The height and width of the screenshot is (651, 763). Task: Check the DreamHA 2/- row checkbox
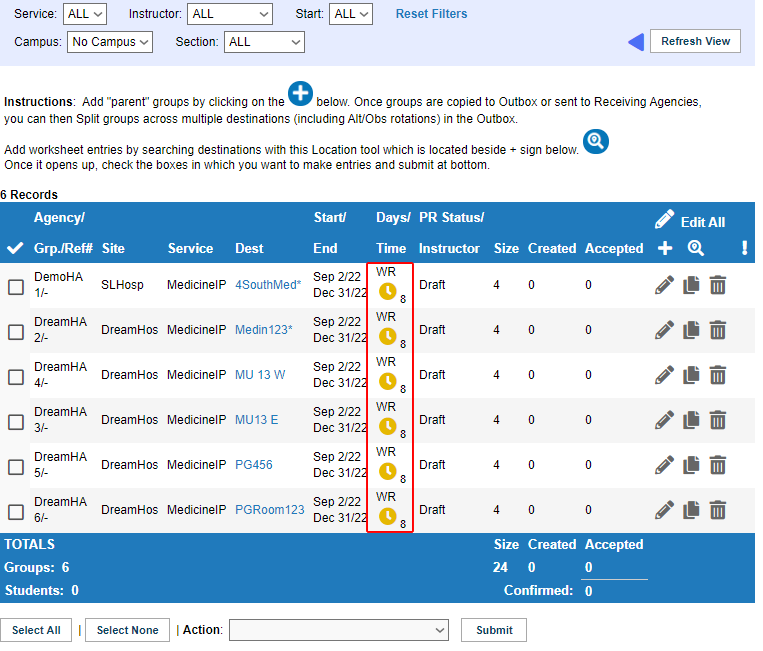click(16, 332)
